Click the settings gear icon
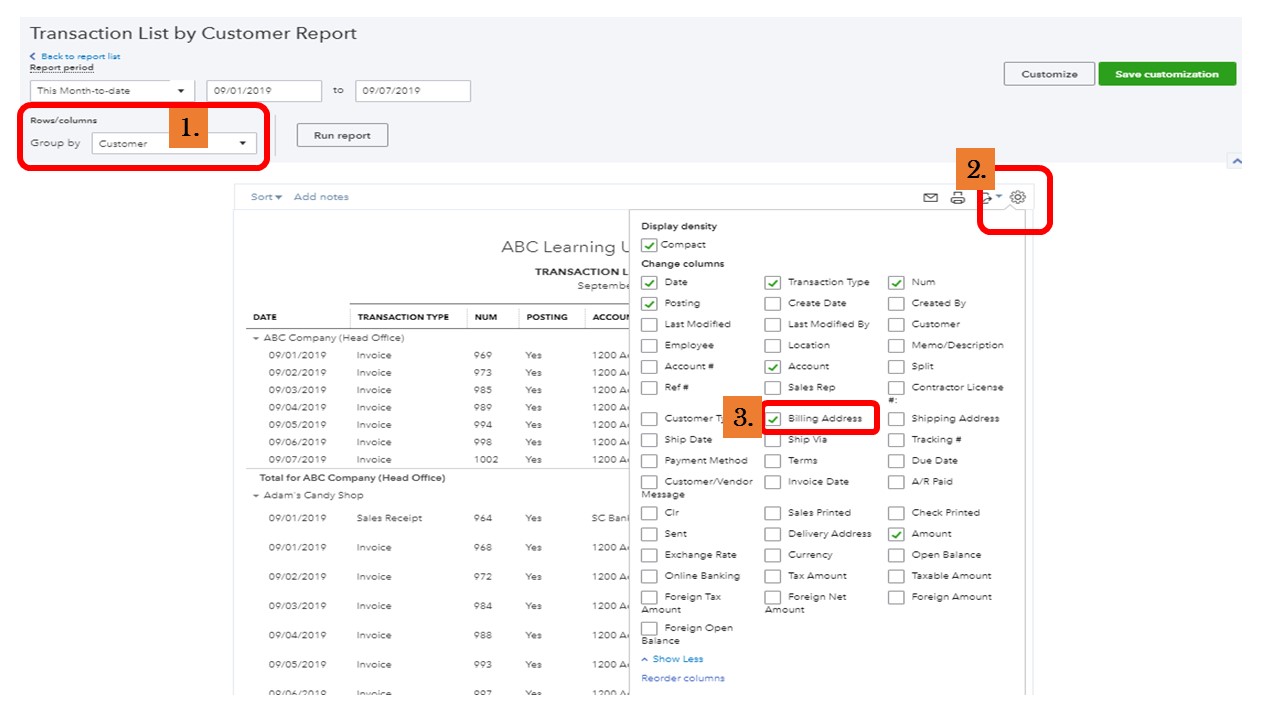This screenshot has width=1280, height=720. (x=1018, y=197)
